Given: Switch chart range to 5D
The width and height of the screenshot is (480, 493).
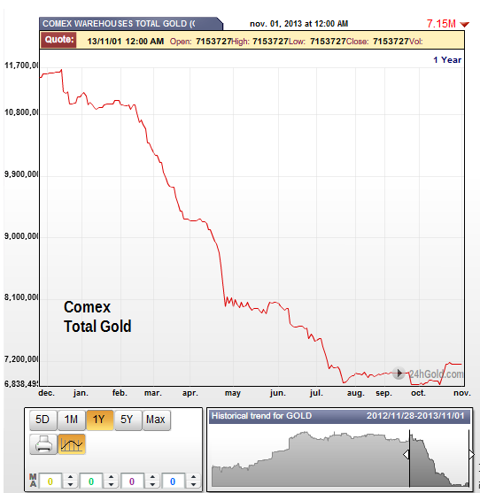Looking at the screenshot, I should click(x=43, y=419).
